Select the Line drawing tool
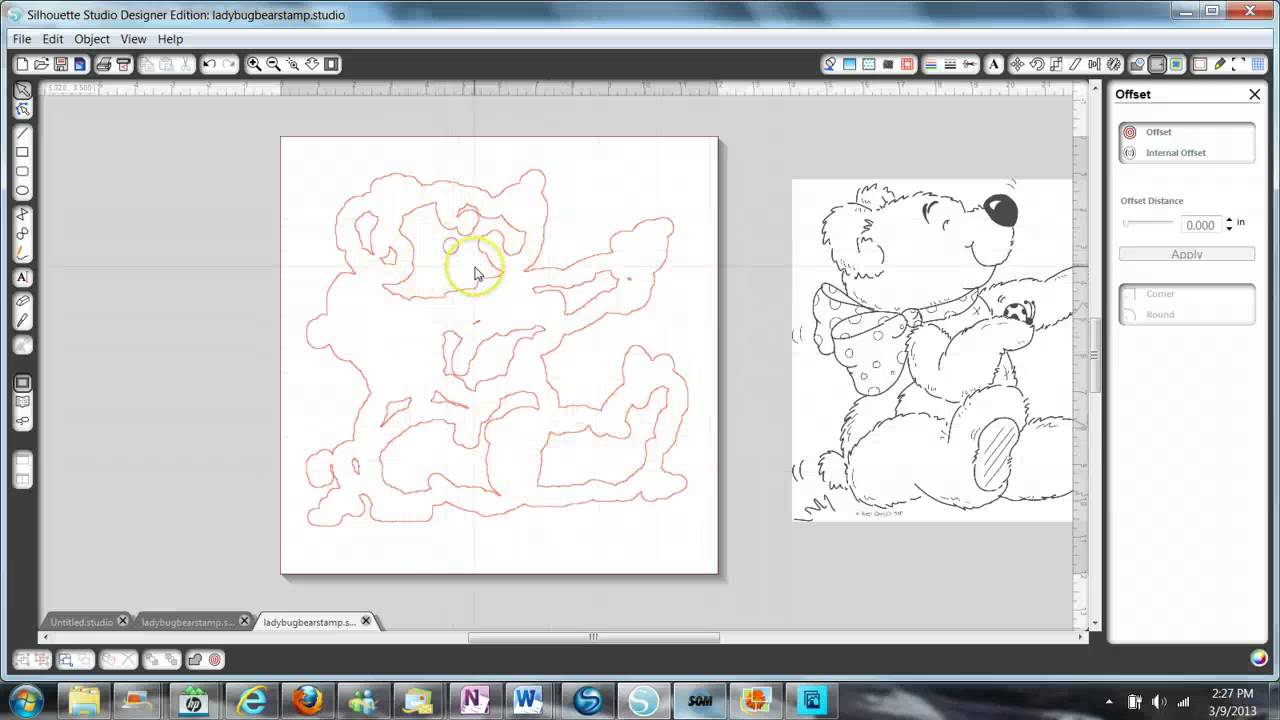Viewport: 1280px width, 720px height. click(22, 133)
